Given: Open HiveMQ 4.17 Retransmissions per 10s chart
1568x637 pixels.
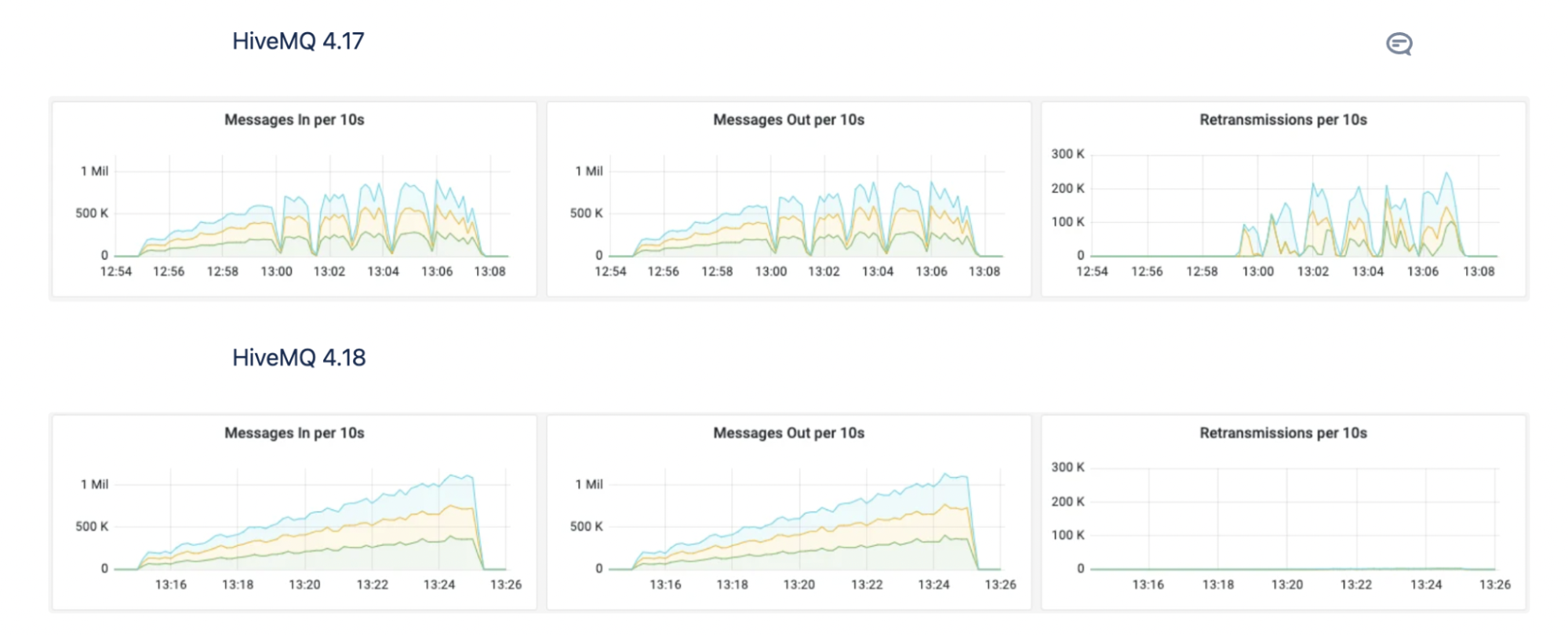Looking at the screenshot, I should point(1283,199).
